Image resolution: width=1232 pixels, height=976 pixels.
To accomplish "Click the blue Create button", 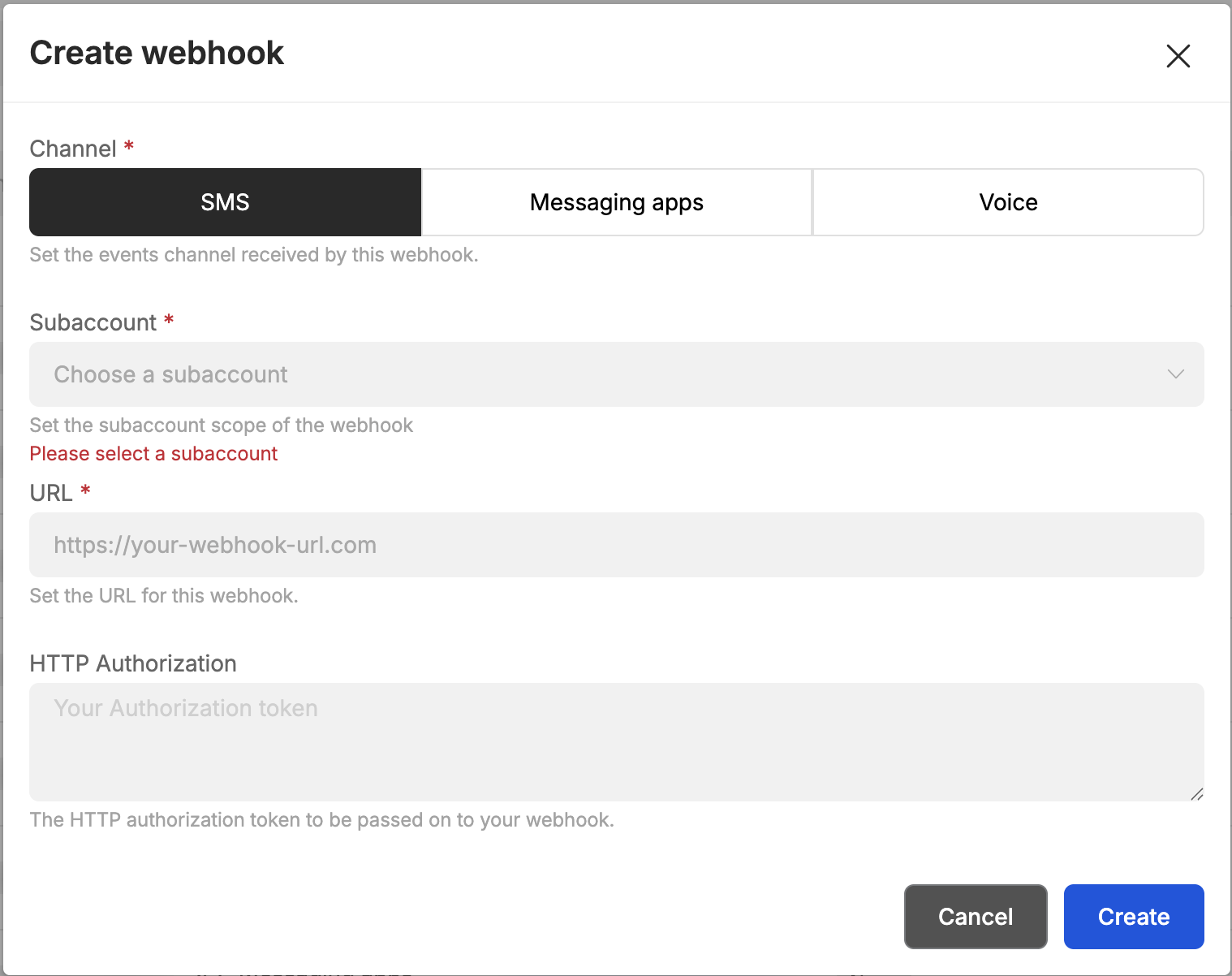I will 1133,917.
